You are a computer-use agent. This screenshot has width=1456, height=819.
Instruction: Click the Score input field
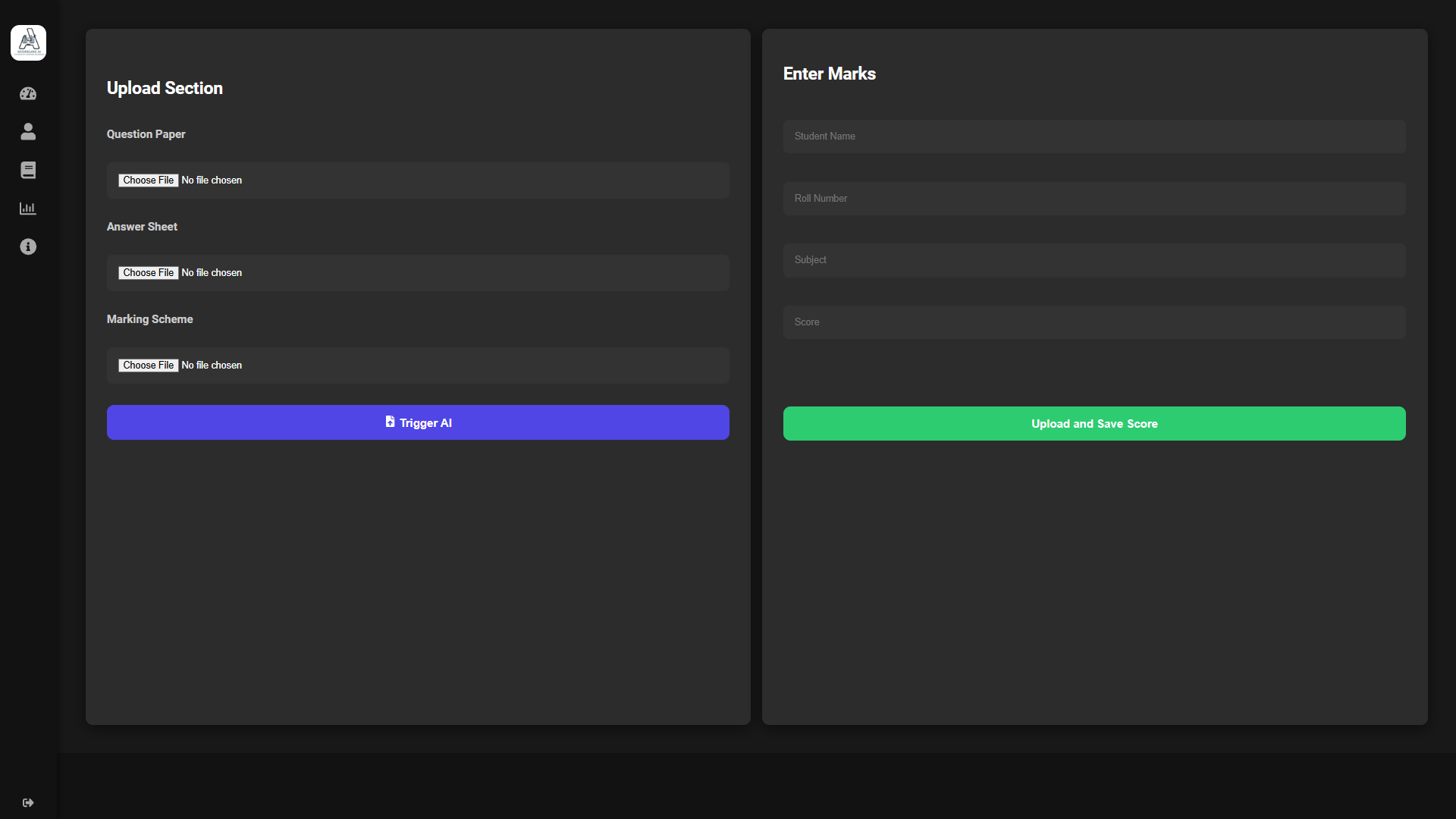1094,322
